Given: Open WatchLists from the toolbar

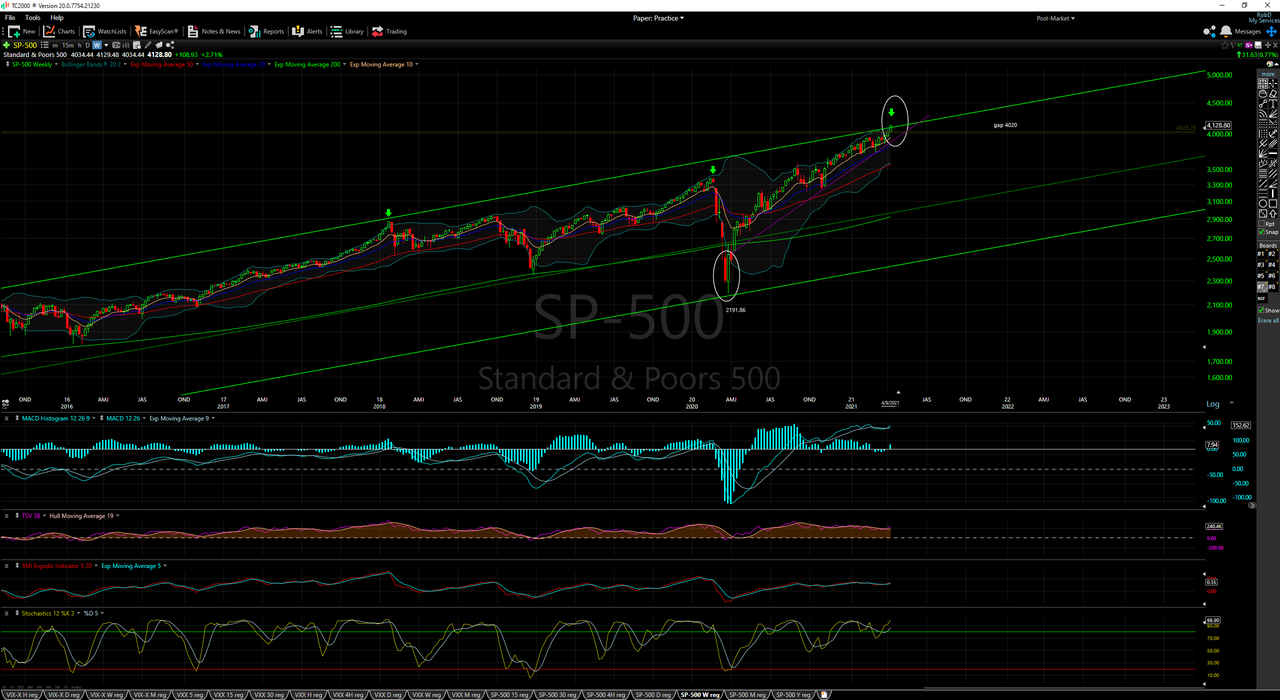Looking at the screenshot, I should [105, 31].
